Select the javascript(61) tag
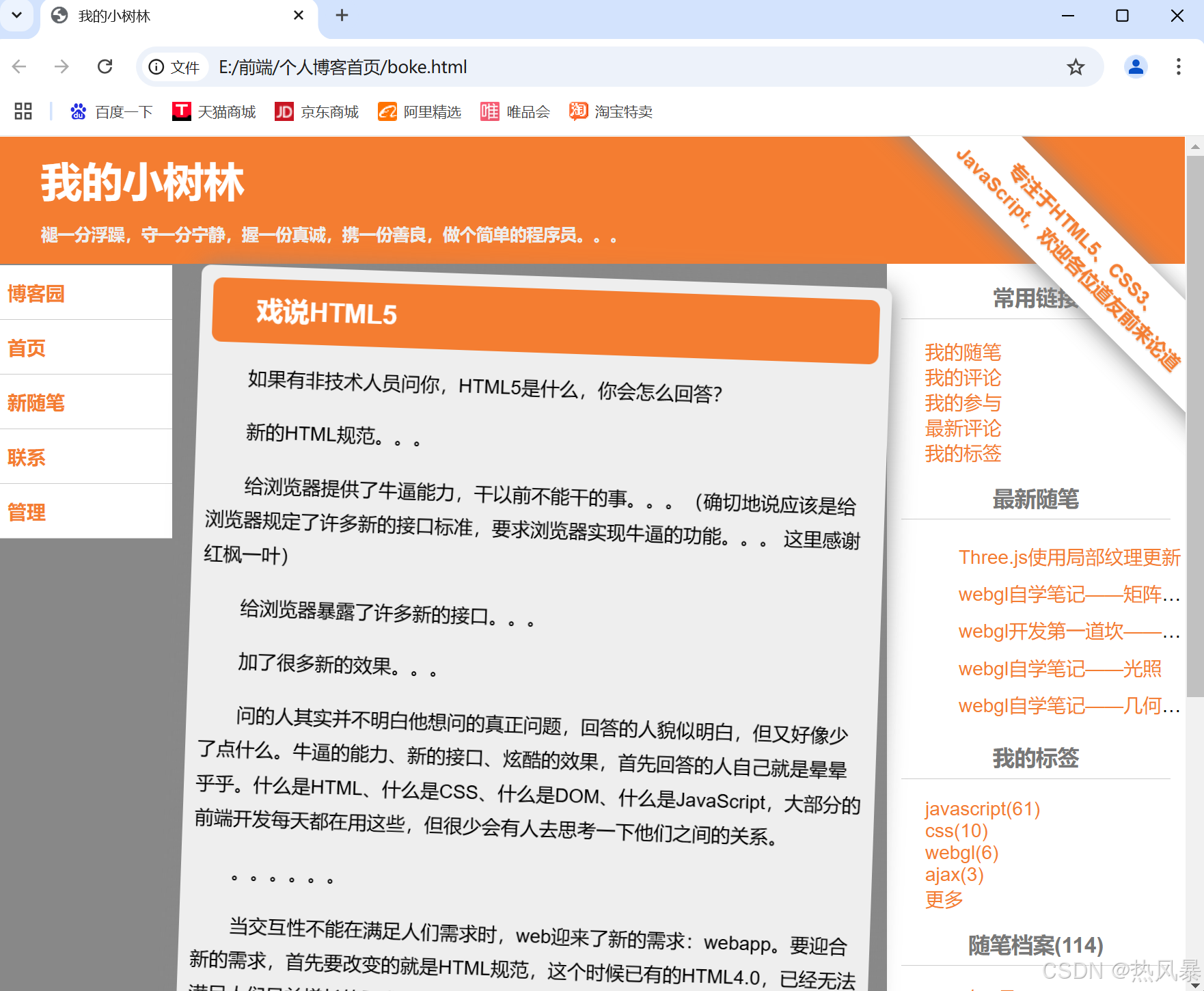The image size is (1204, 991). point(982,809)
